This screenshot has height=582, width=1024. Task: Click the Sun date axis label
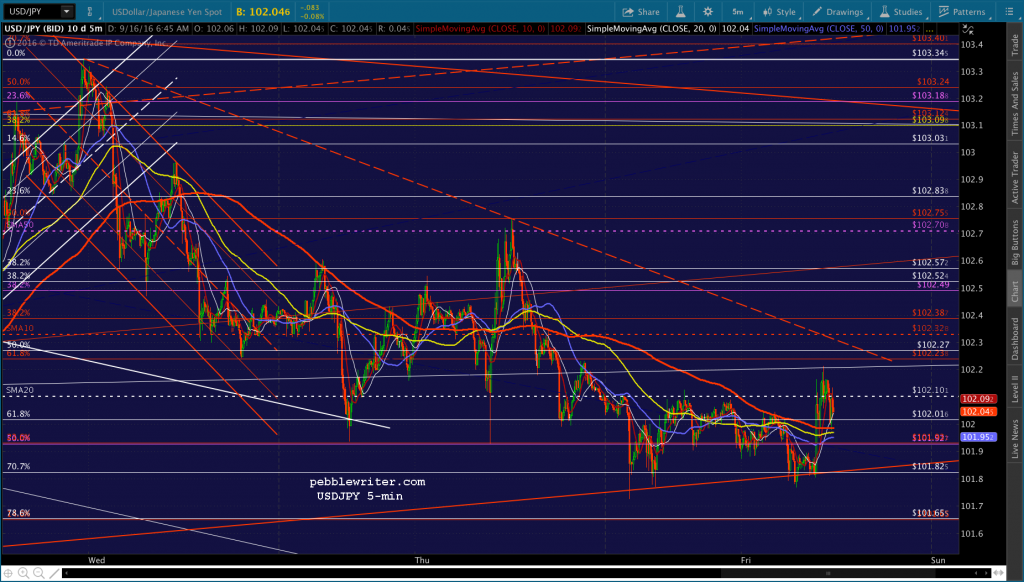click(938, 560)
